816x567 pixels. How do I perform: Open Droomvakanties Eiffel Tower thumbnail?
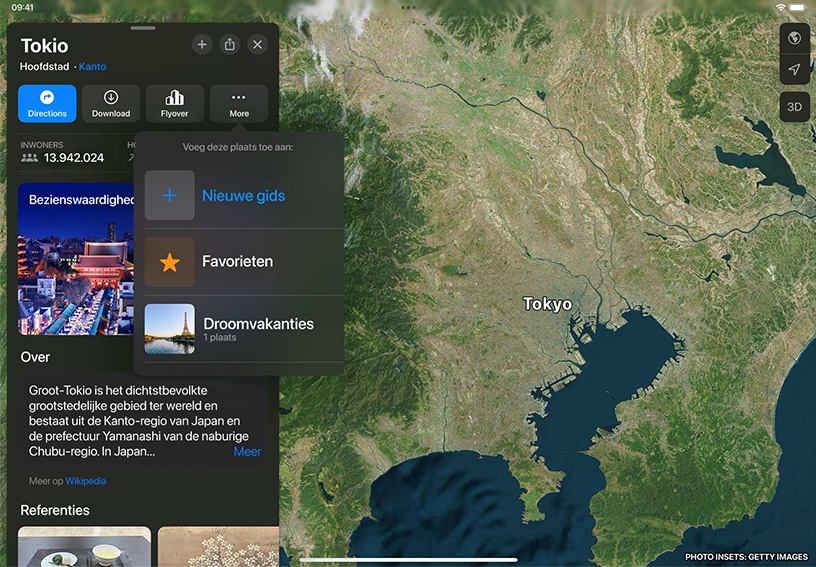coord(170,329)
